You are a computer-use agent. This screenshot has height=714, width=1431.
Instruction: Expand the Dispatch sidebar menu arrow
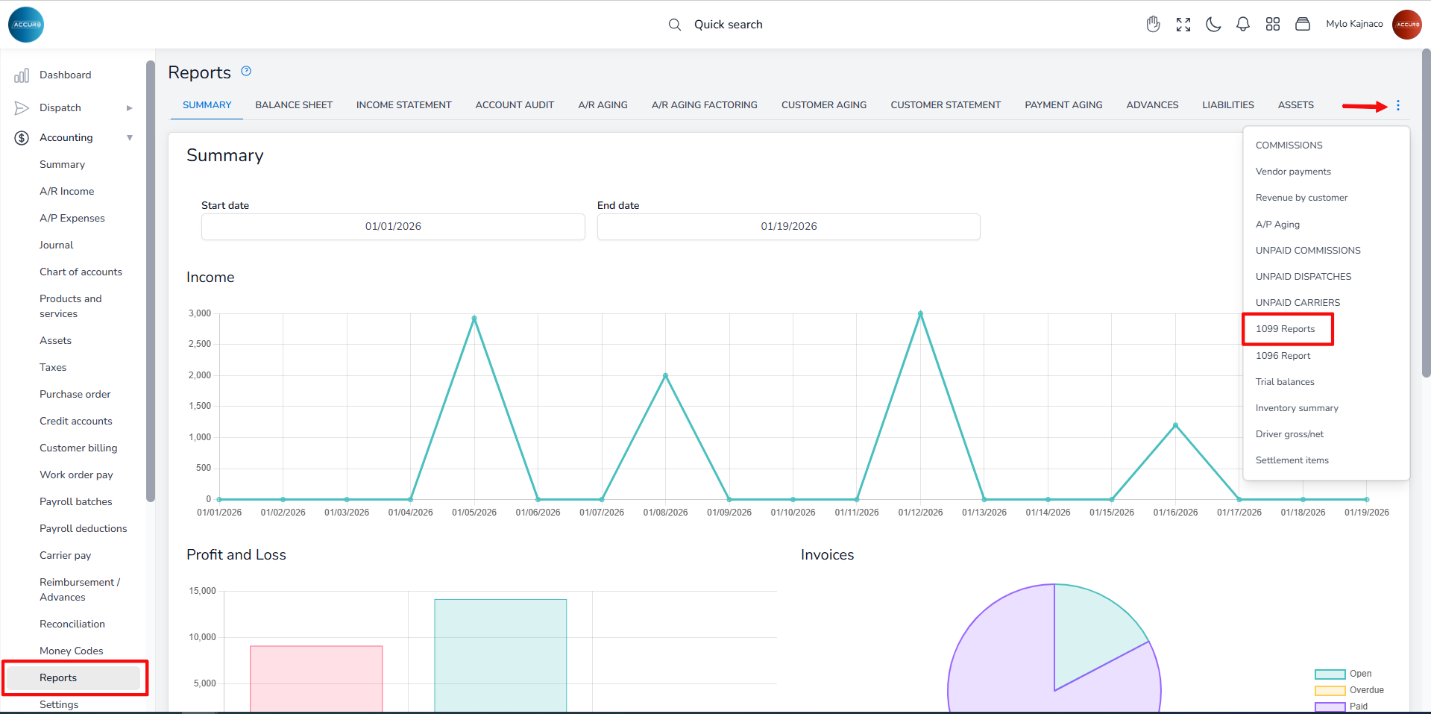pos(129,108)
